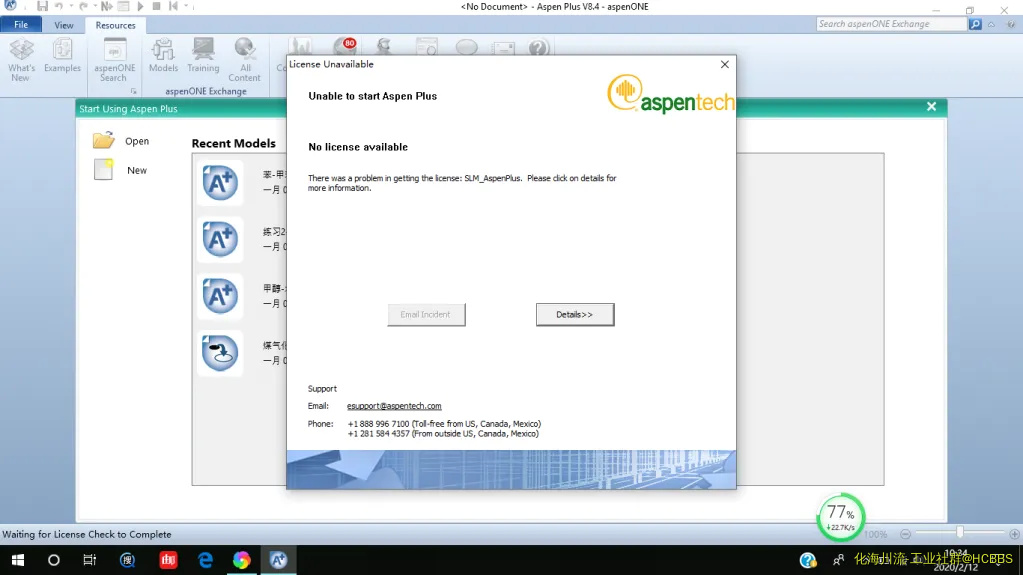Open the Edge browser on taskbar
Image resolution: width=1023 pixels, height=575 pixels.
206,560
